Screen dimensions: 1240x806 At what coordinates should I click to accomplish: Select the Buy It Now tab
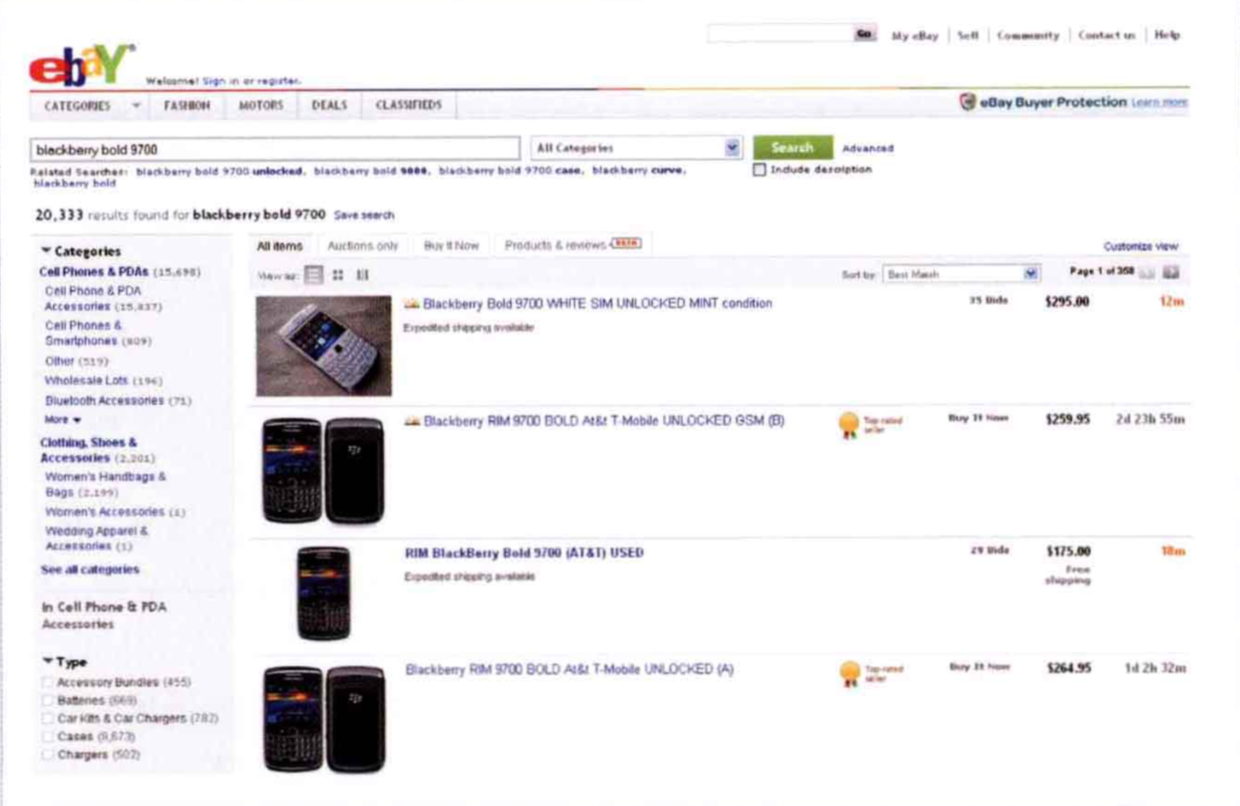pos(451,245)
